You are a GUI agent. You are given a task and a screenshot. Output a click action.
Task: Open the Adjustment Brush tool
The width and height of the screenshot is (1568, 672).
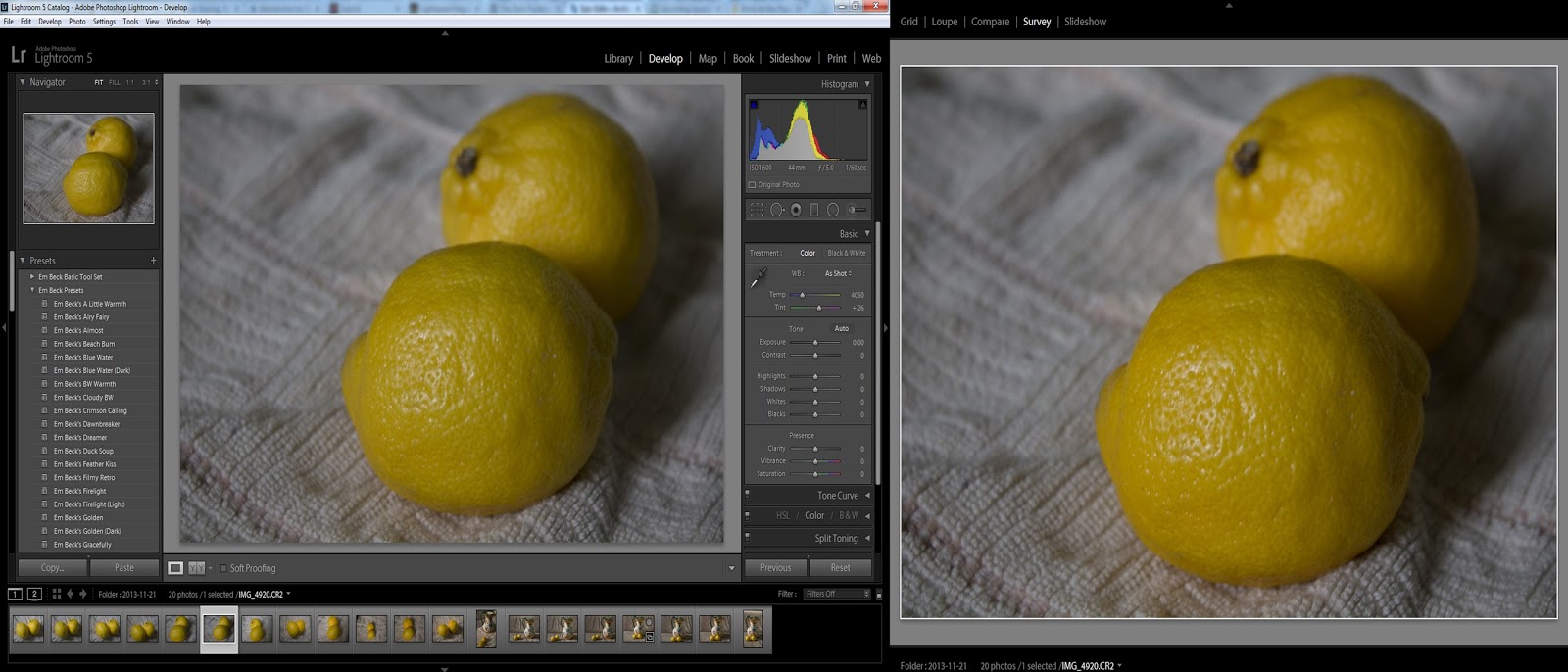[856, 210]
